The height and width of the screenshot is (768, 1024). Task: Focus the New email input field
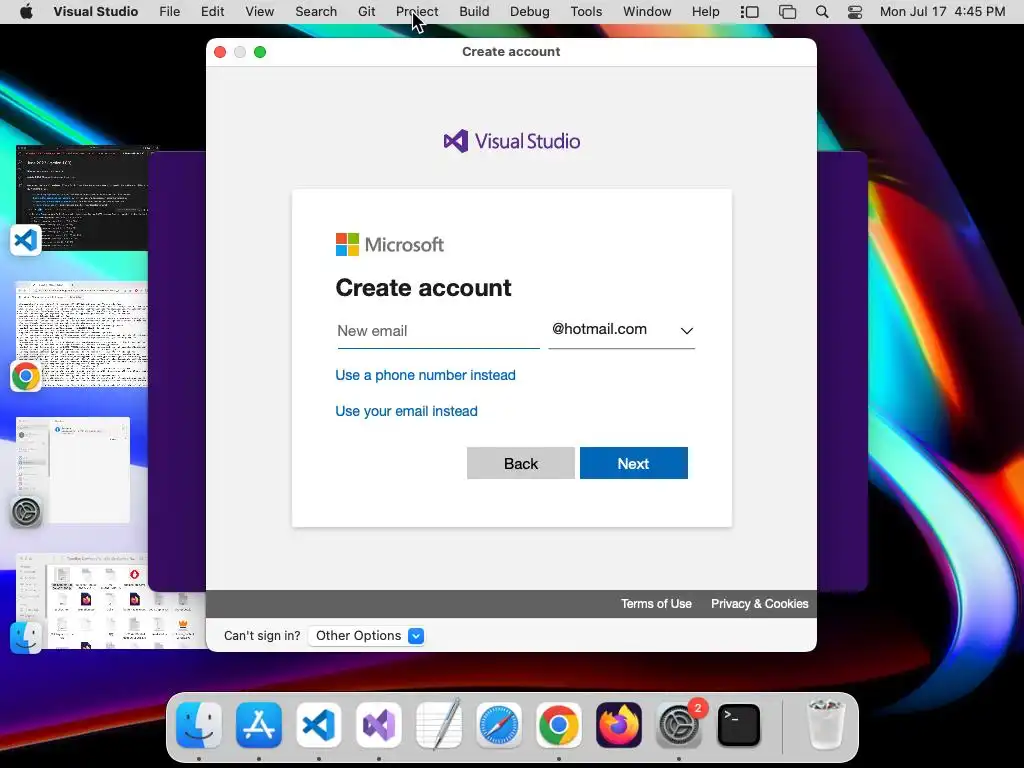click(438, 330)
